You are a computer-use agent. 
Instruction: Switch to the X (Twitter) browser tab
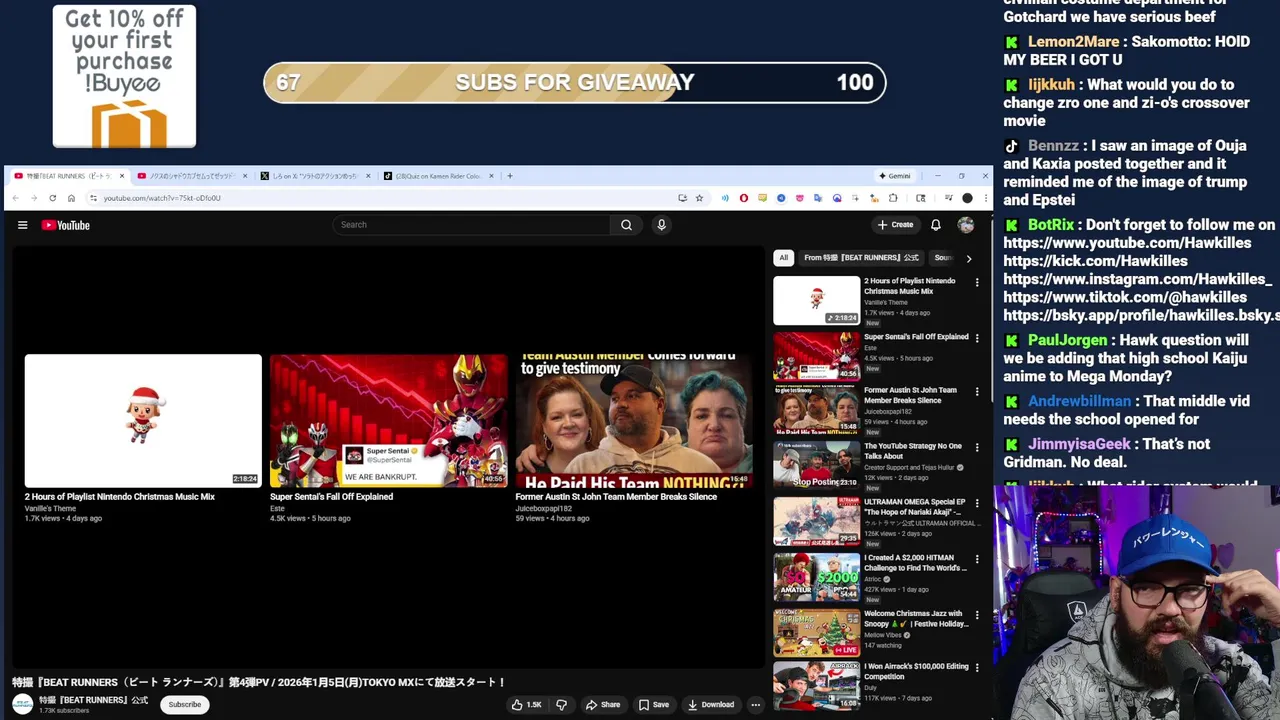coord(315,176)
